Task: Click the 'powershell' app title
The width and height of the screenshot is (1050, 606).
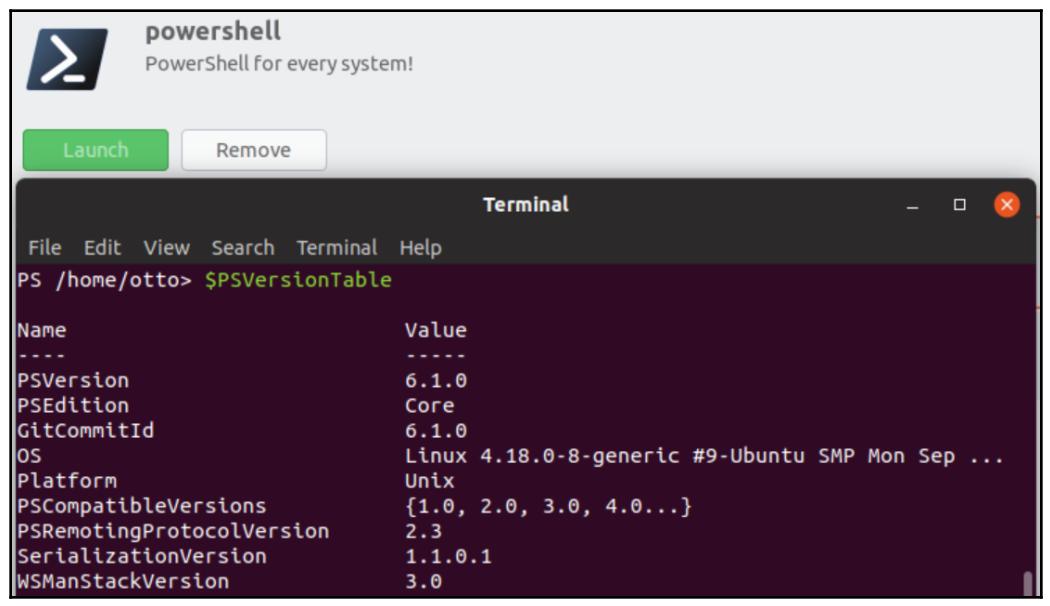Action: (x=213, y=31)
